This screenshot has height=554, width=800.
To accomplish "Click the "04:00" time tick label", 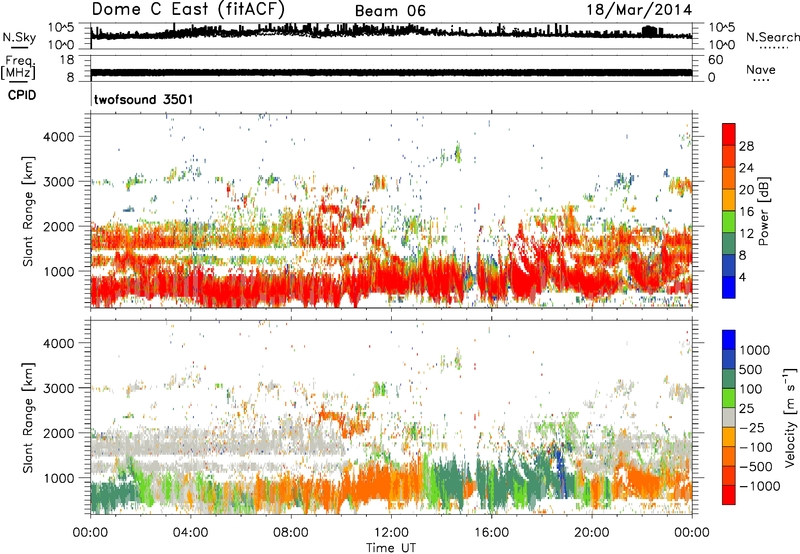I will tap(190, 533).
